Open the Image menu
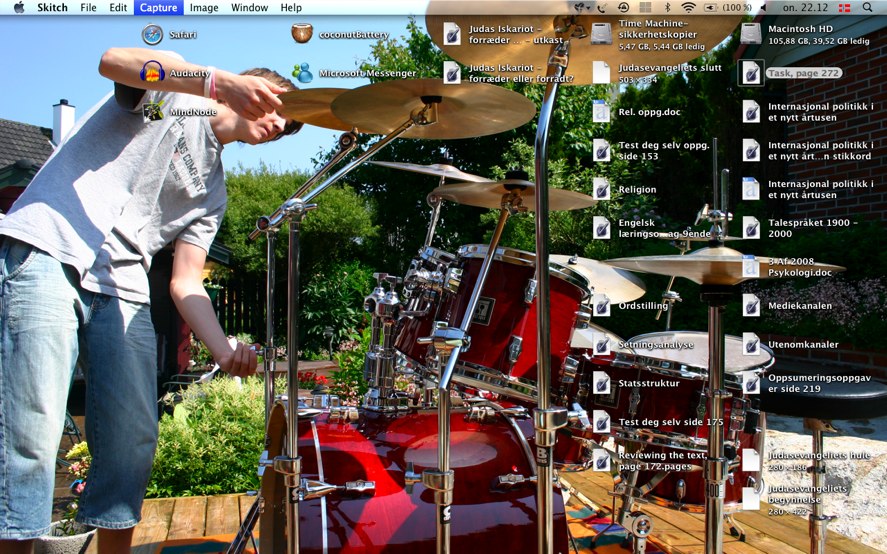 pyautogui.click(x=204, y=7)
